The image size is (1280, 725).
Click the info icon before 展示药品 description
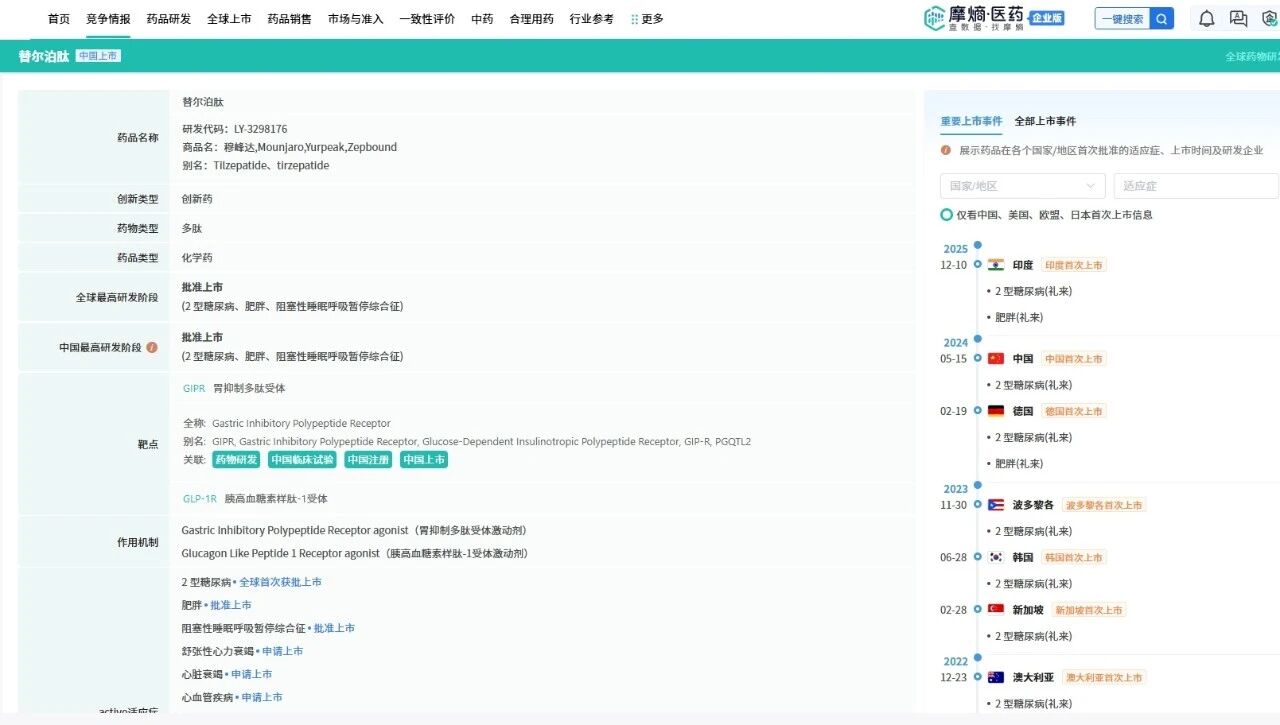[x=946, y=150]
